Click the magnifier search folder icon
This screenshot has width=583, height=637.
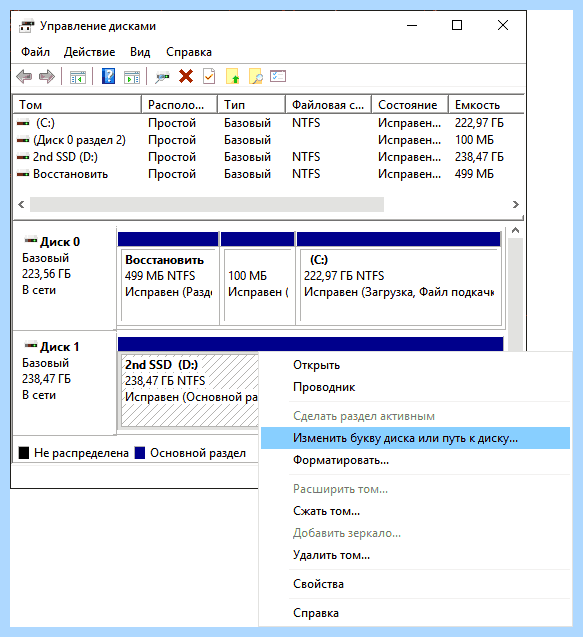tap(256, 76)
